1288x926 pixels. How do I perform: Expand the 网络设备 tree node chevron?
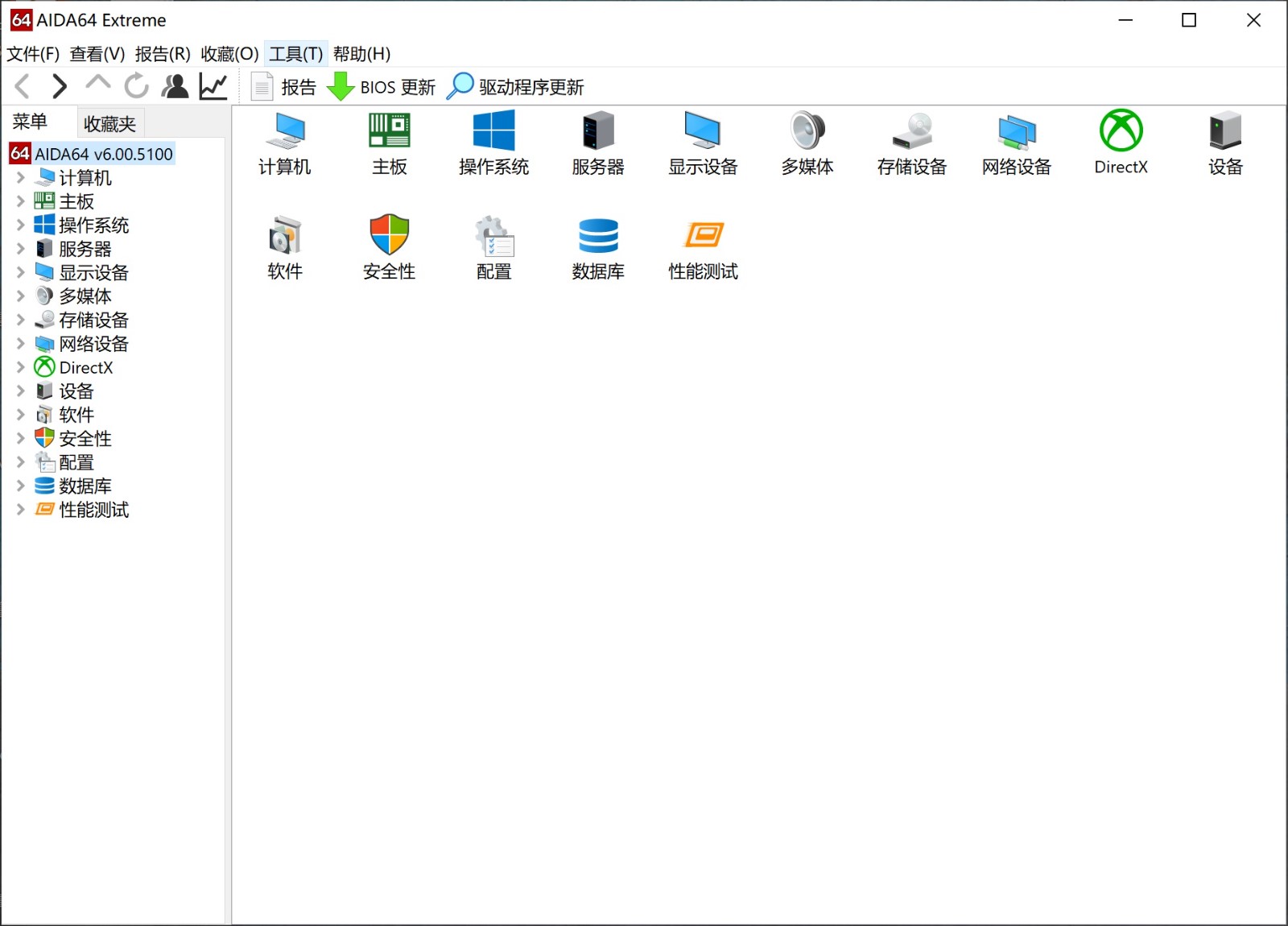click(21, 344)
